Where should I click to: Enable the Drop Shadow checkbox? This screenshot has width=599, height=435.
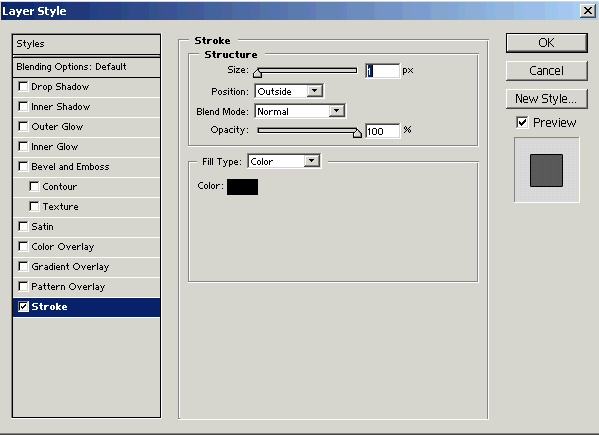[x=23, y=87]
